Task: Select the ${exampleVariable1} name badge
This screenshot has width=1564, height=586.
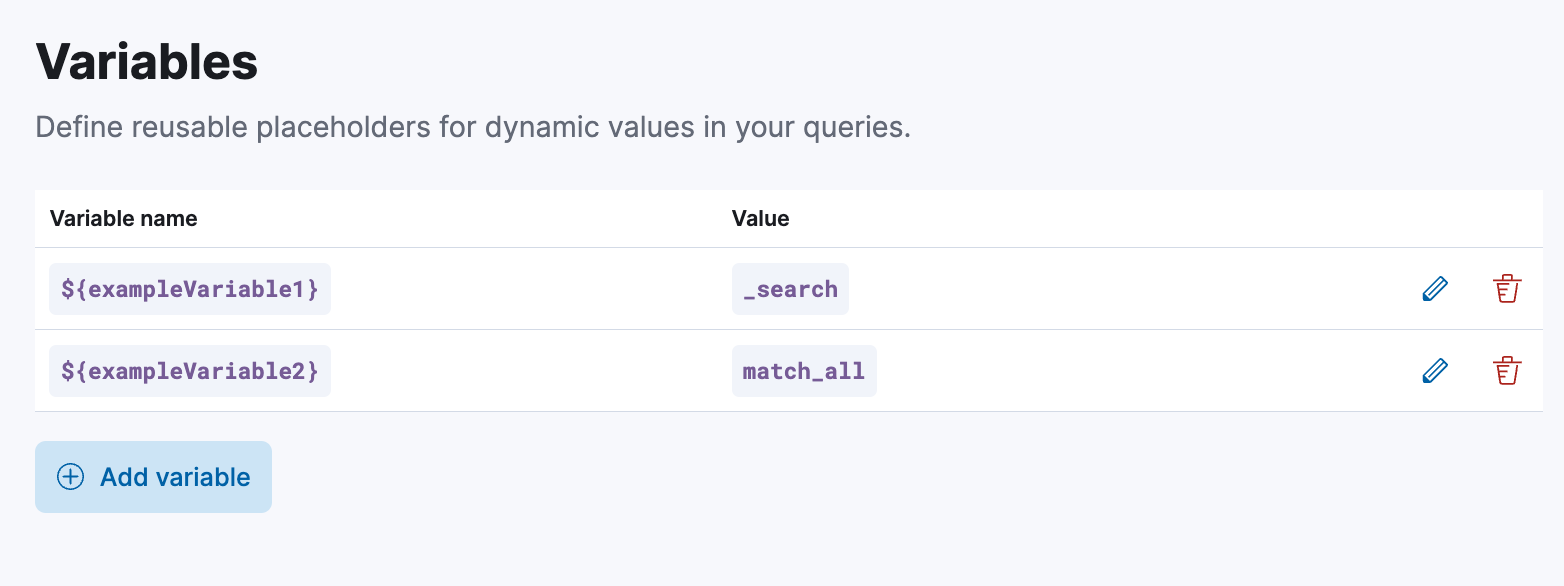Action: tap(190, 288)
